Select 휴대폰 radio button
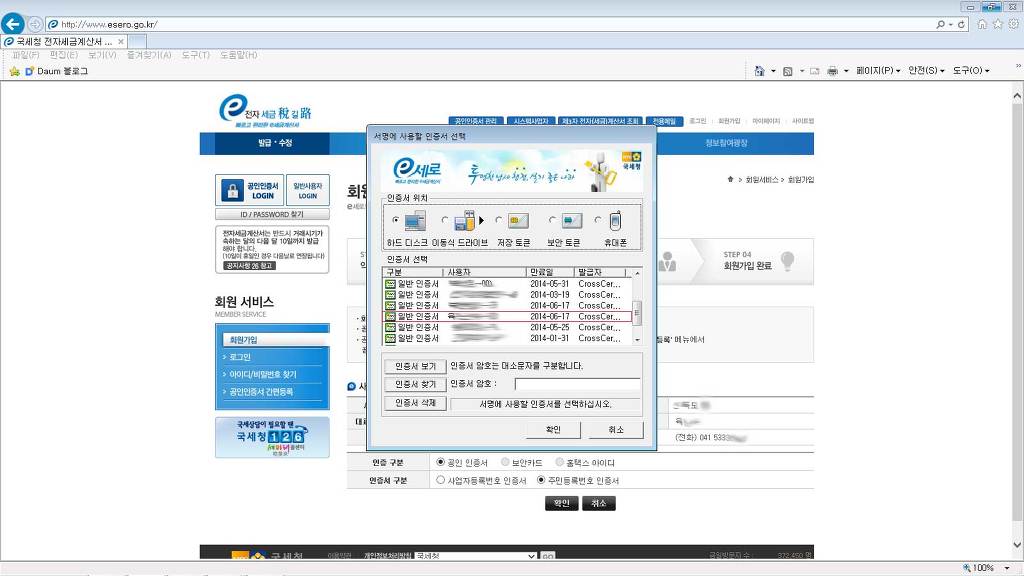Screen dimensions: 1024x576 tap(598, 220)
